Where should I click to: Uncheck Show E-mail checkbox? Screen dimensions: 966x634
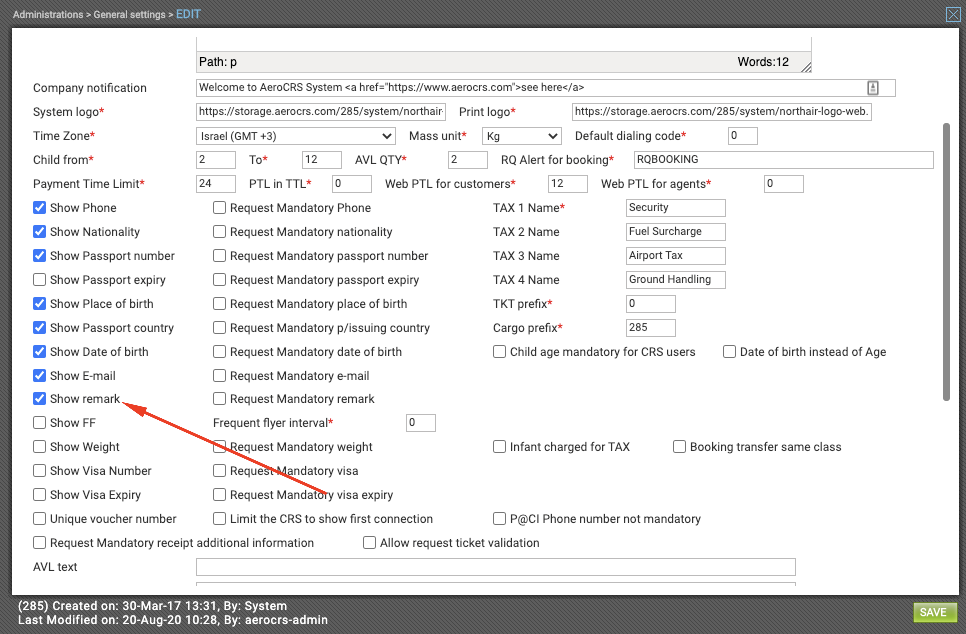[x=39, y=376]
